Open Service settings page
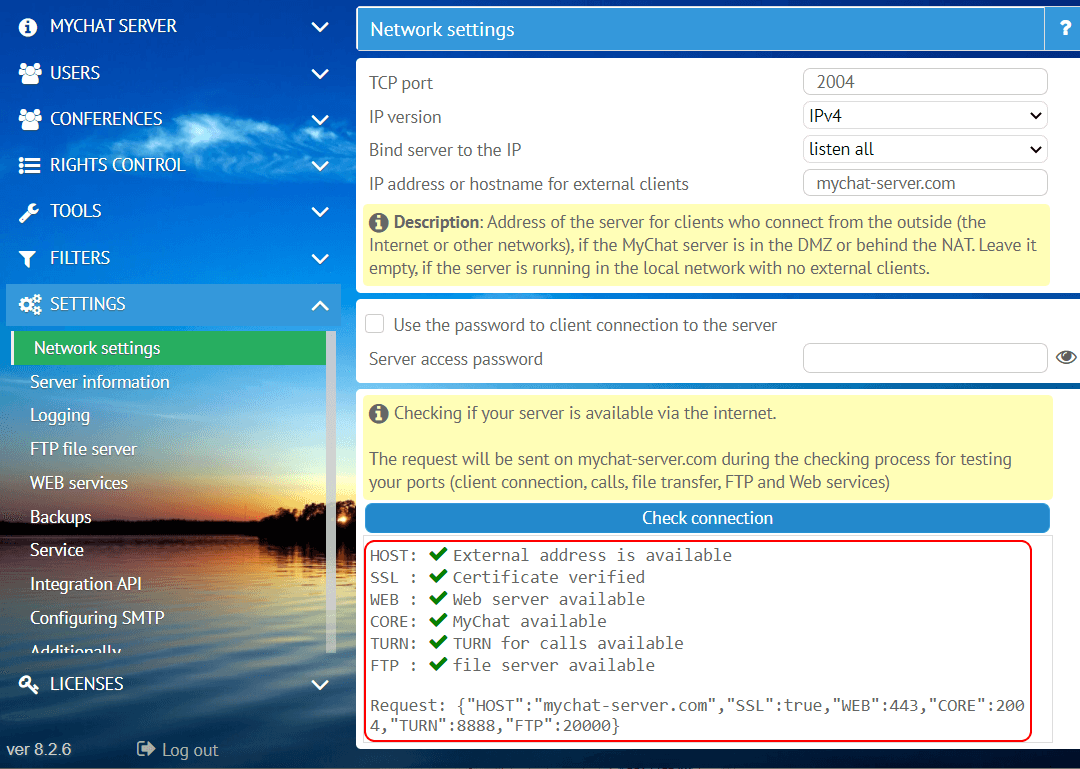 point(56,550)
